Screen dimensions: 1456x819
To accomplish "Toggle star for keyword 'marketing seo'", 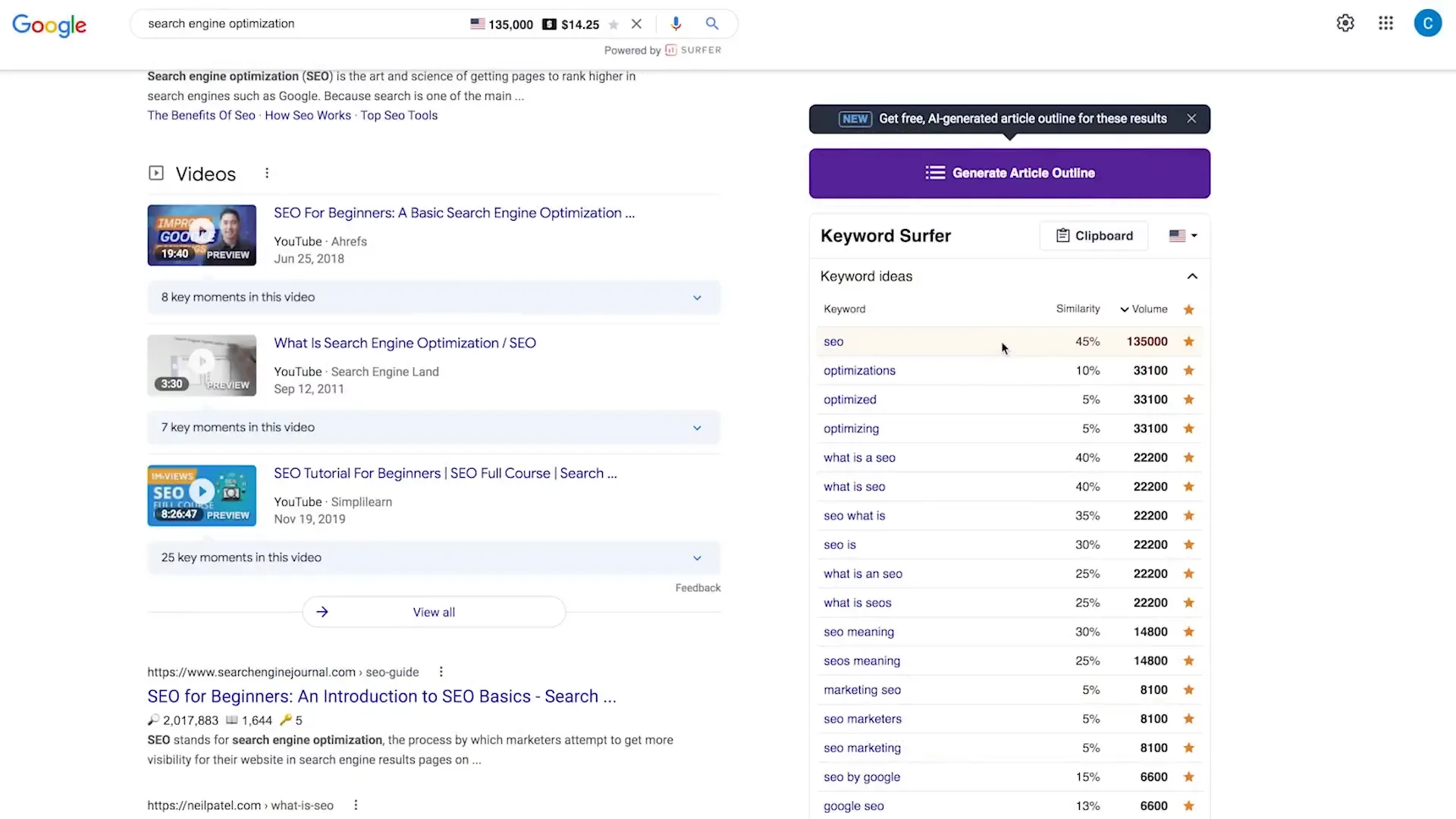I will coord(1189,690).
